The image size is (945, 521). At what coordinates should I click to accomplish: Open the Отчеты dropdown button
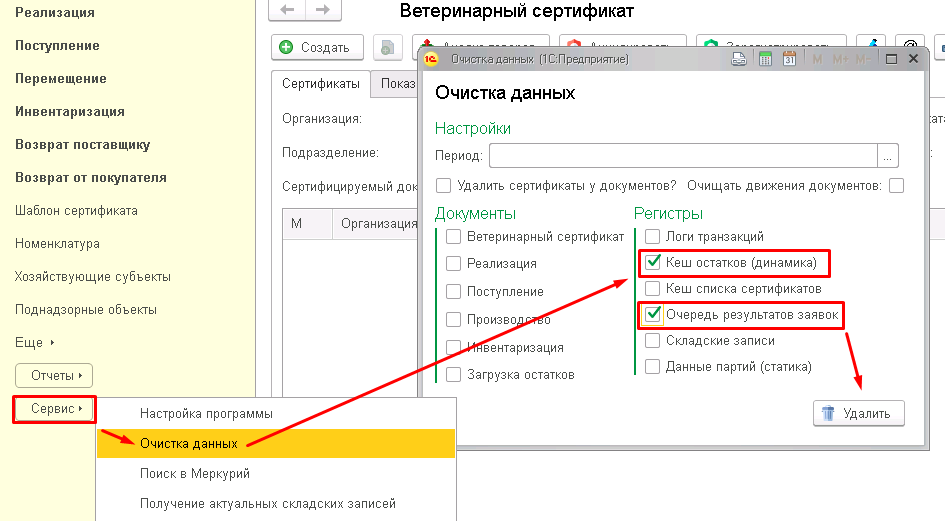tap(54, 376)
